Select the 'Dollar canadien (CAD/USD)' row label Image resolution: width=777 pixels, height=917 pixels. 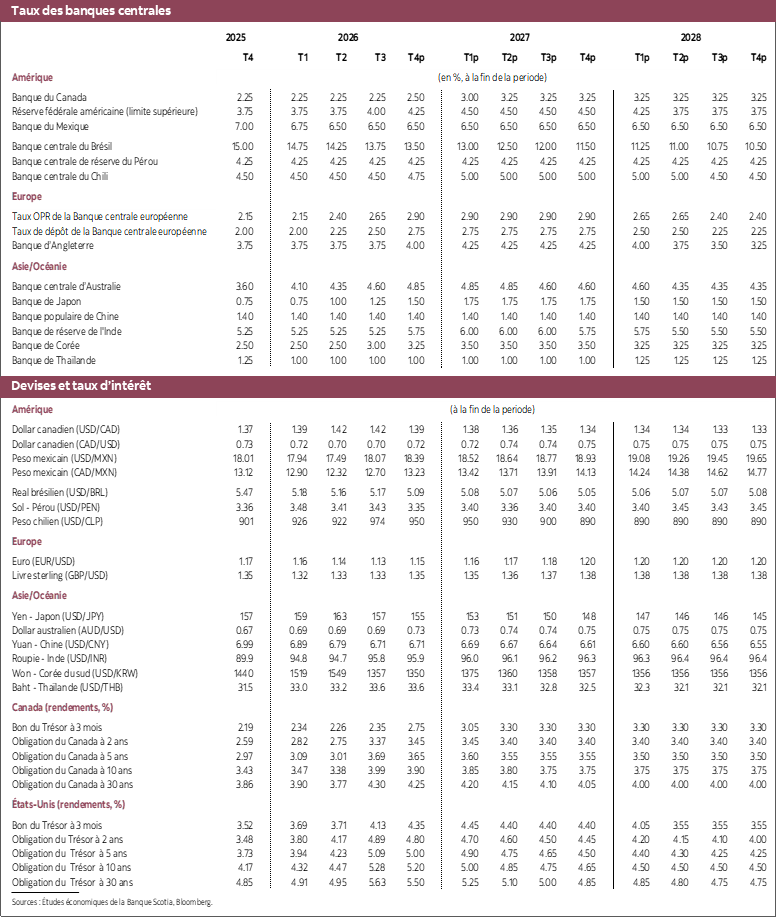pyautogui.click(x=65, y=444)
